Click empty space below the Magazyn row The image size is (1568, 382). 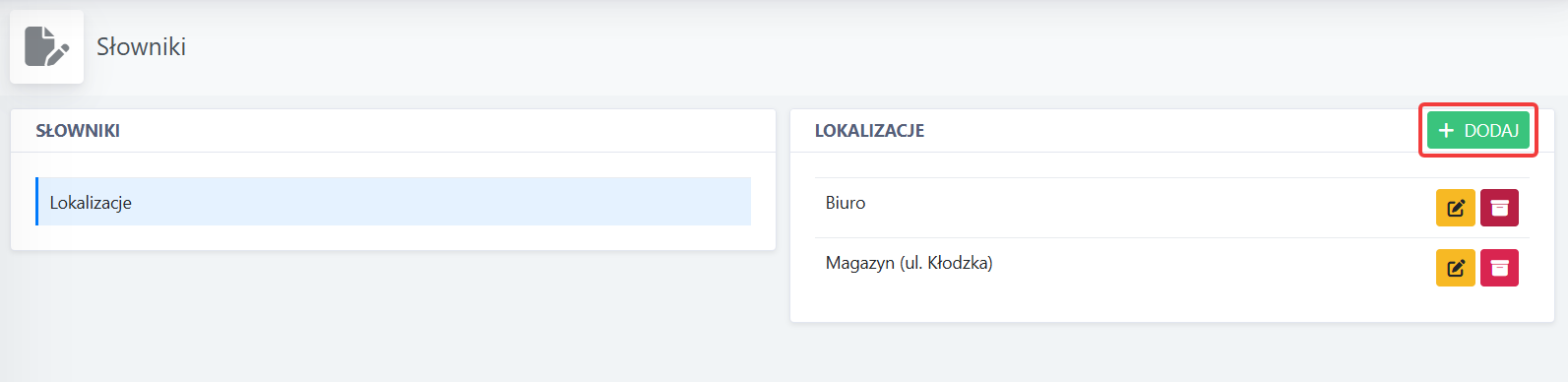click(x=1171, y=307)
